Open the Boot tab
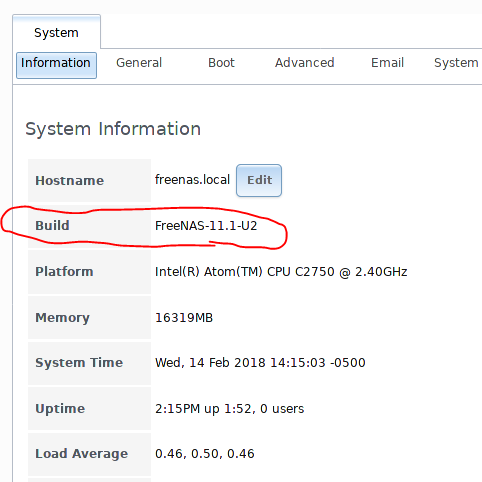The image size is (482, 482). click(x=221, y=63)
